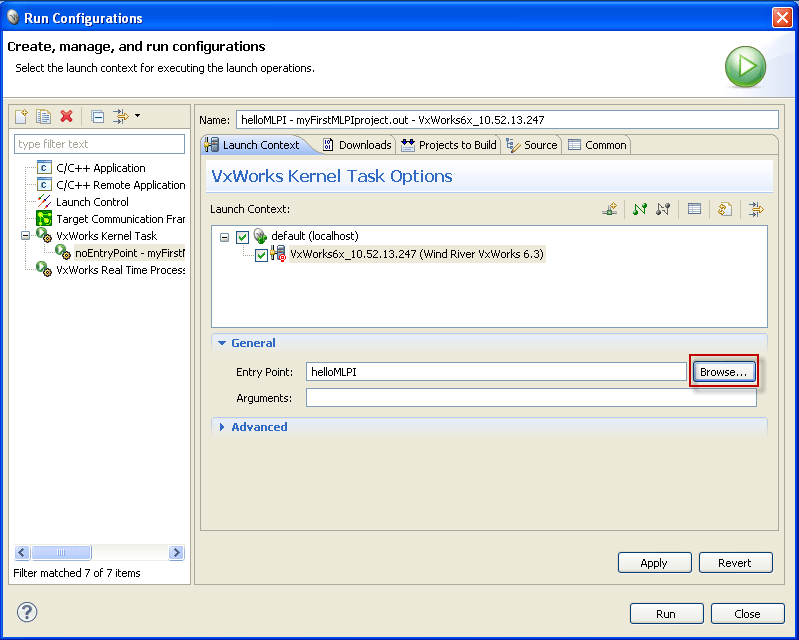Click the Entry Point input field

(x=496, y=371)
